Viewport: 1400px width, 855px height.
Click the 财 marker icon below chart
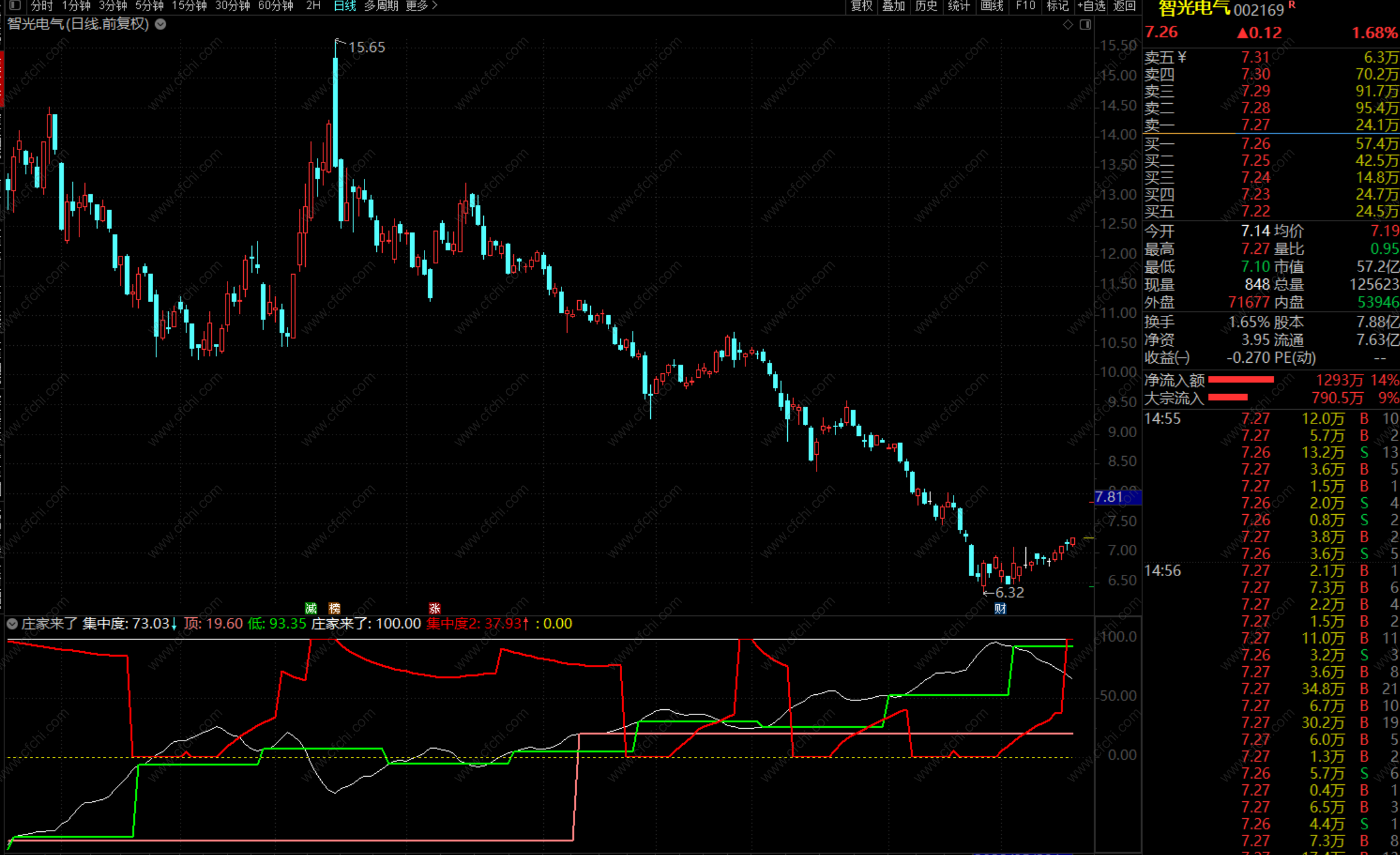pos(1000,608)
